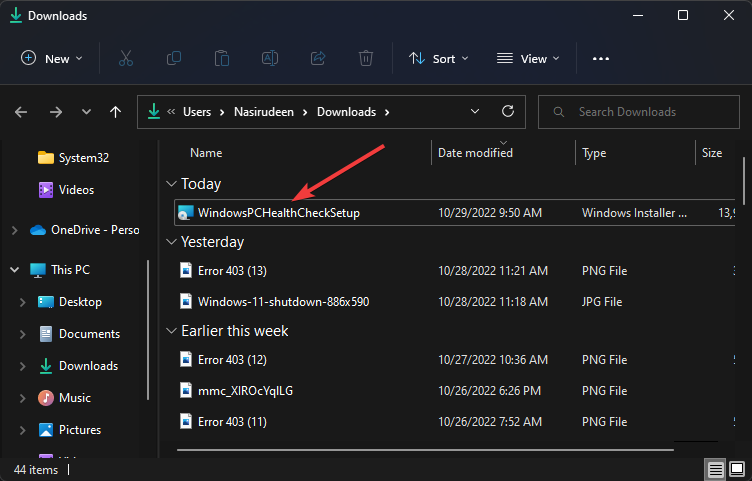Image resolution: width=752 pixels, height=481 pixels.
Task: Click the Windows-11-shutdown-886x590 file icon
Action: [x=186, y=302]
